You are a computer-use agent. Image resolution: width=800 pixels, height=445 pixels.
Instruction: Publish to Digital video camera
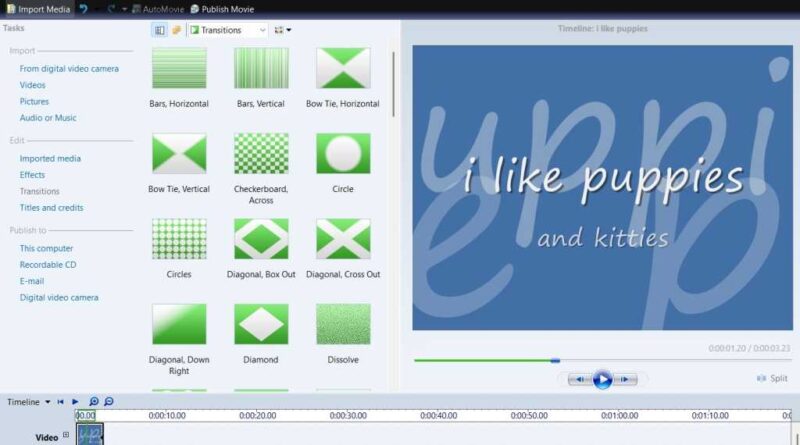(x=59, y=297)
